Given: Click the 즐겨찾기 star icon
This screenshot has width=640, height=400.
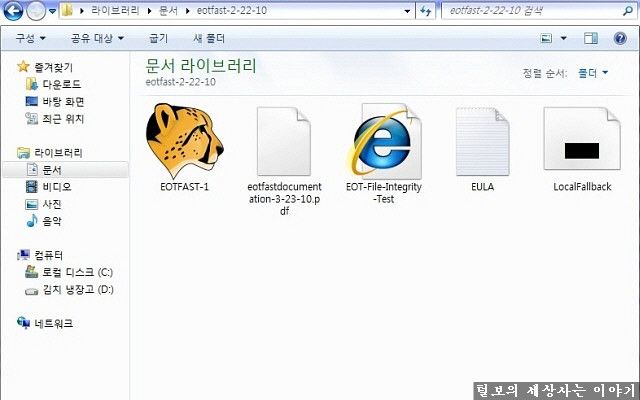Looking at the screenshot, I should (x=23, y=66).
